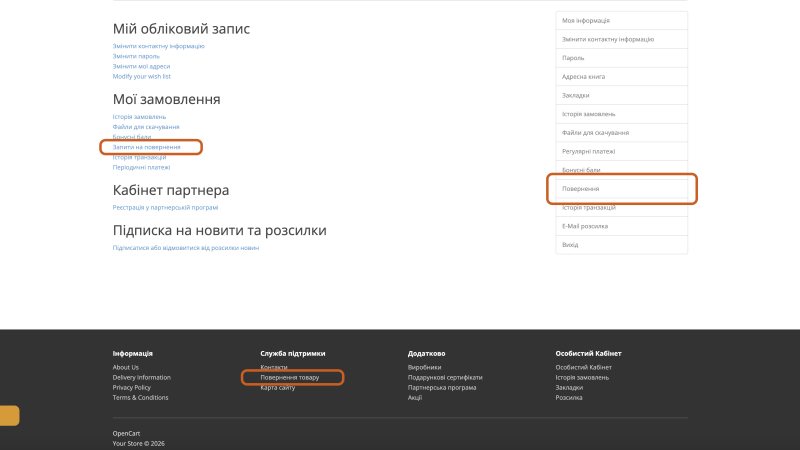Choose Файли для скачування in the sidebar menu

click(621, 133)
